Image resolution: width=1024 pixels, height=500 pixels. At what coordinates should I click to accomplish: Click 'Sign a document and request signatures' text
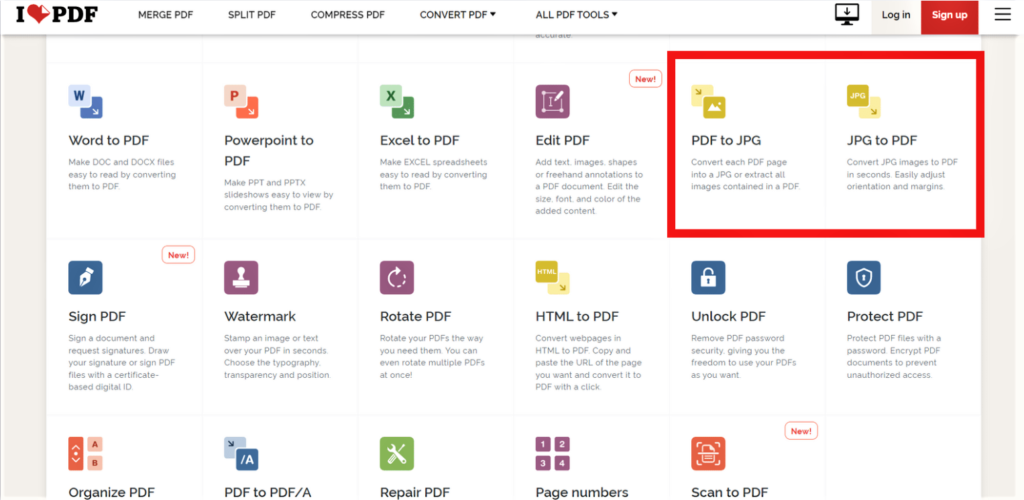pos(122,362)
